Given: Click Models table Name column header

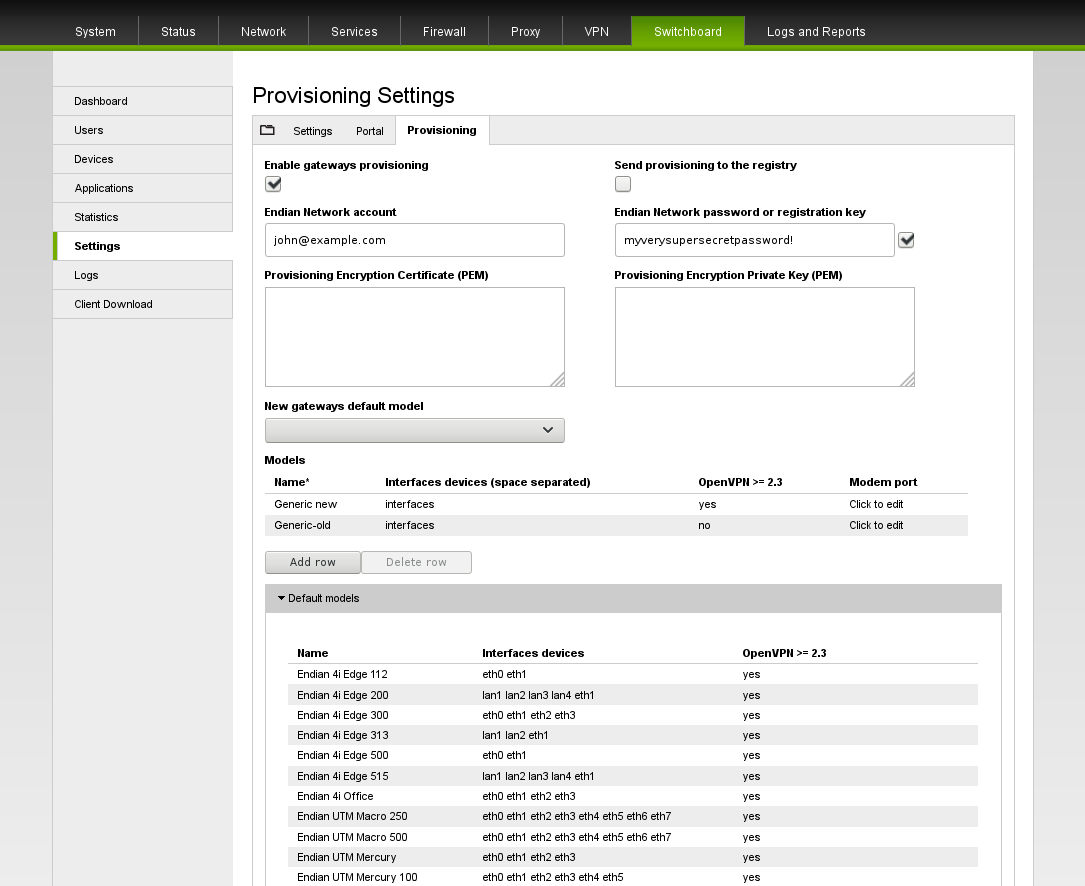Looking at the screenshot, I should coord(292,482).
